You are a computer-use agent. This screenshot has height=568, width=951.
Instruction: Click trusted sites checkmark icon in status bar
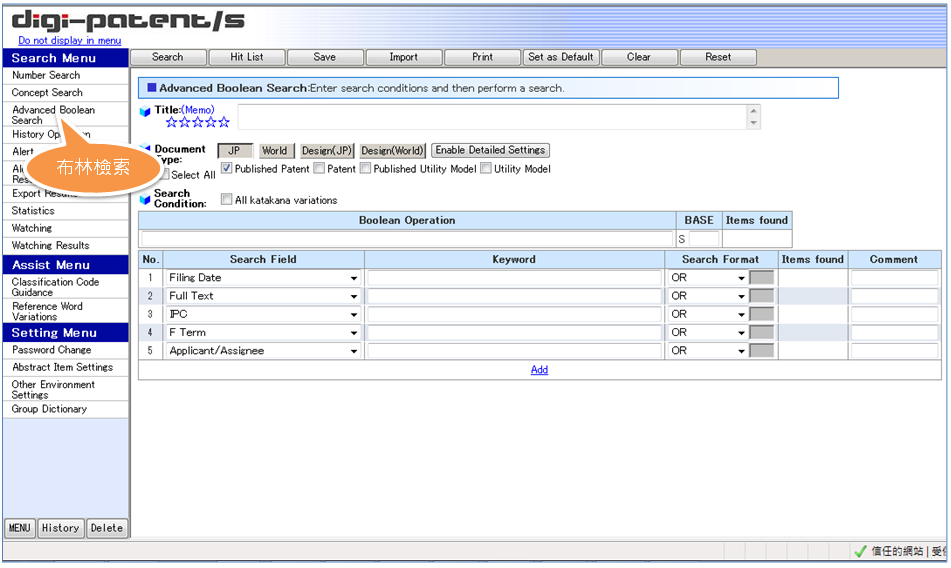click(x=859, y=552)
